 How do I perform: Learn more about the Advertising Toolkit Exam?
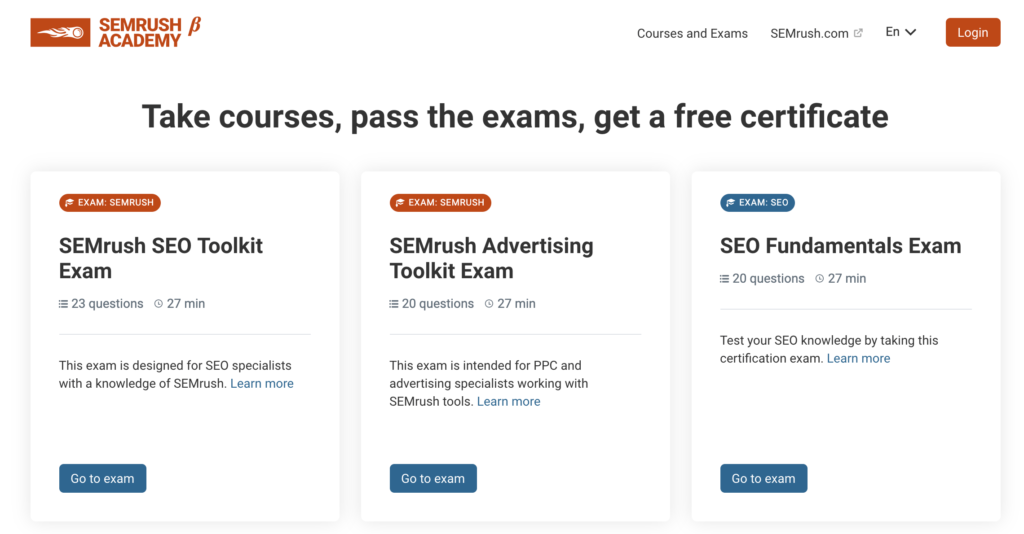click(x=508, y=401)
